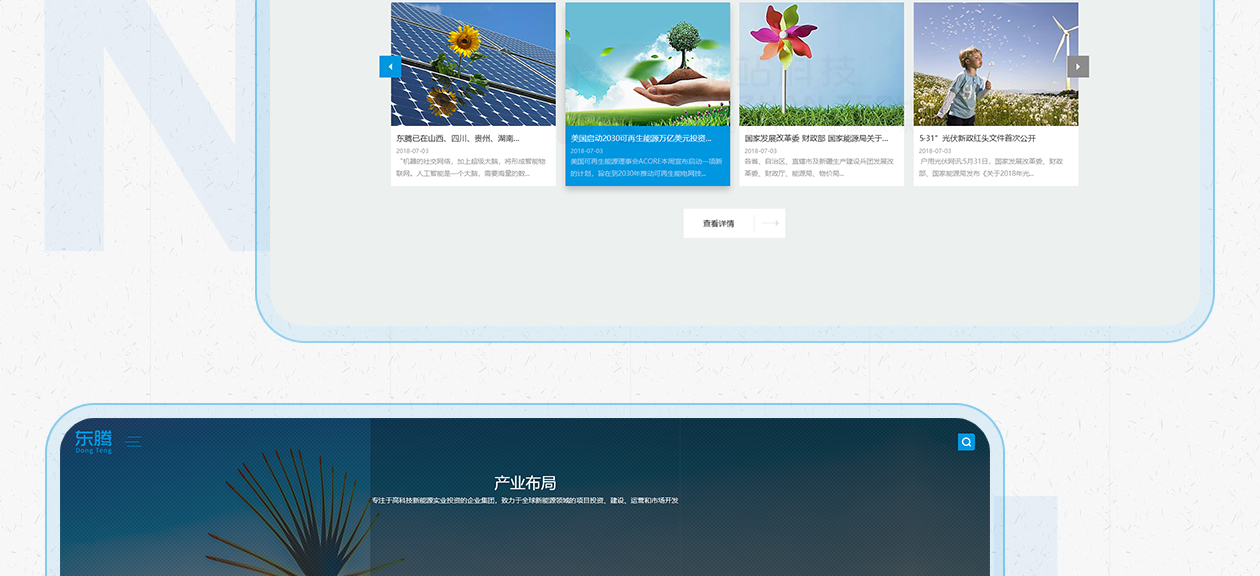Open article 5·31 光伏新政红头文件首次公开
The width and height of the screenshot is (1260, 576).
(x=977, y=138)
